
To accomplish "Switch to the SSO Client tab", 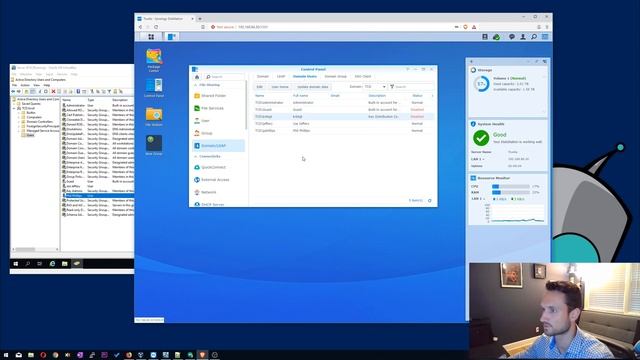I will tap(362, 76).
